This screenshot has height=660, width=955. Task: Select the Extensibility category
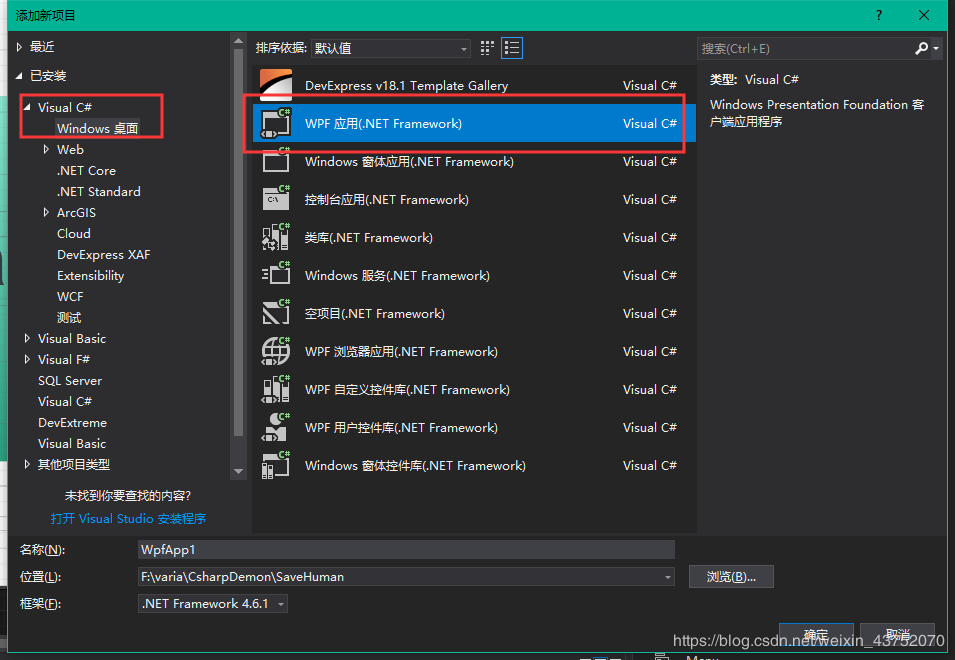(91, 275)
